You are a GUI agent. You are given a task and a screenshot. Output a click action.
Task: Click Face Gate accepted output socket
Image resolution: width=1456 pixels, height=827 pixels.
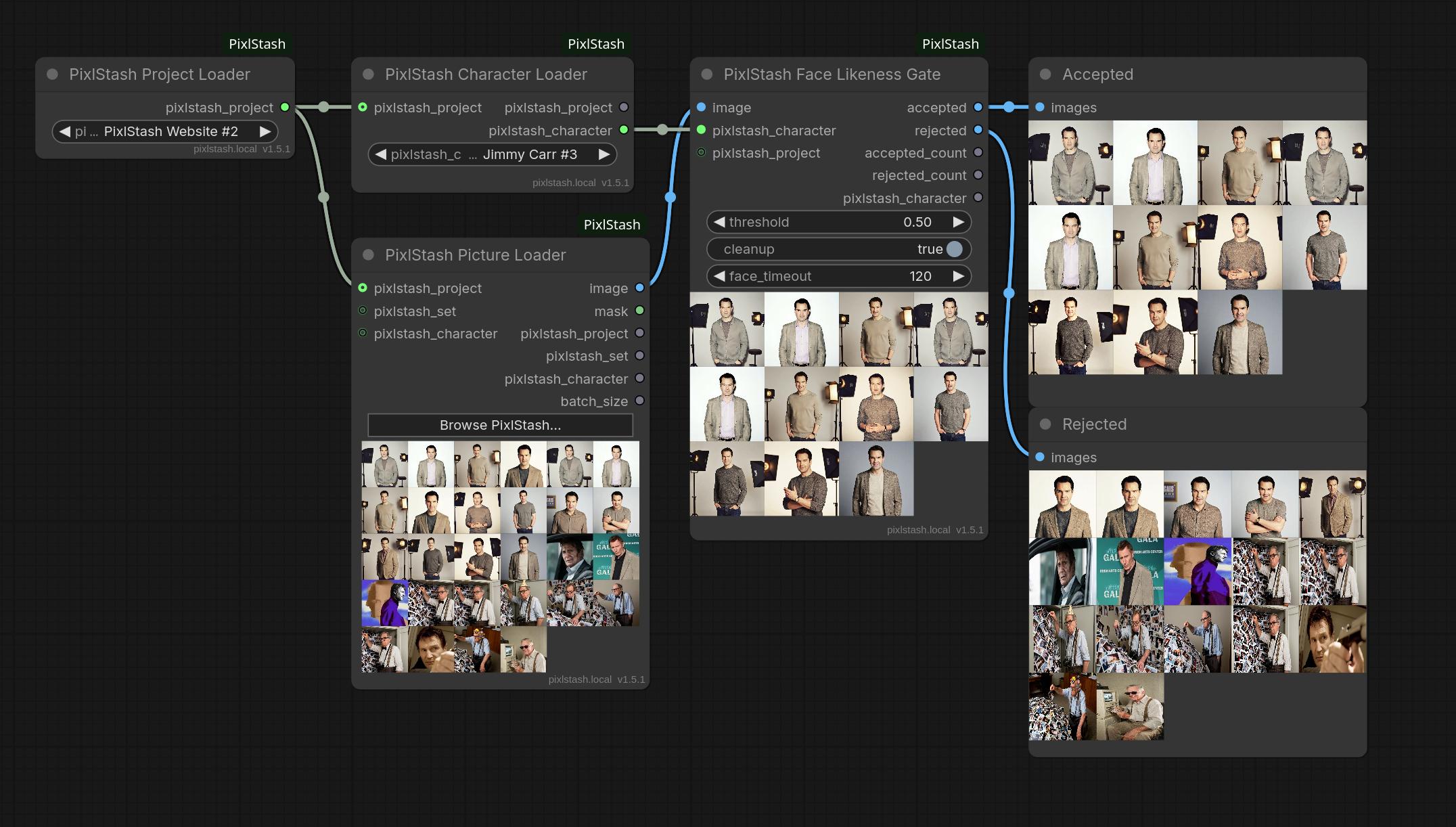pyautogui.click(x=978, y=107)
